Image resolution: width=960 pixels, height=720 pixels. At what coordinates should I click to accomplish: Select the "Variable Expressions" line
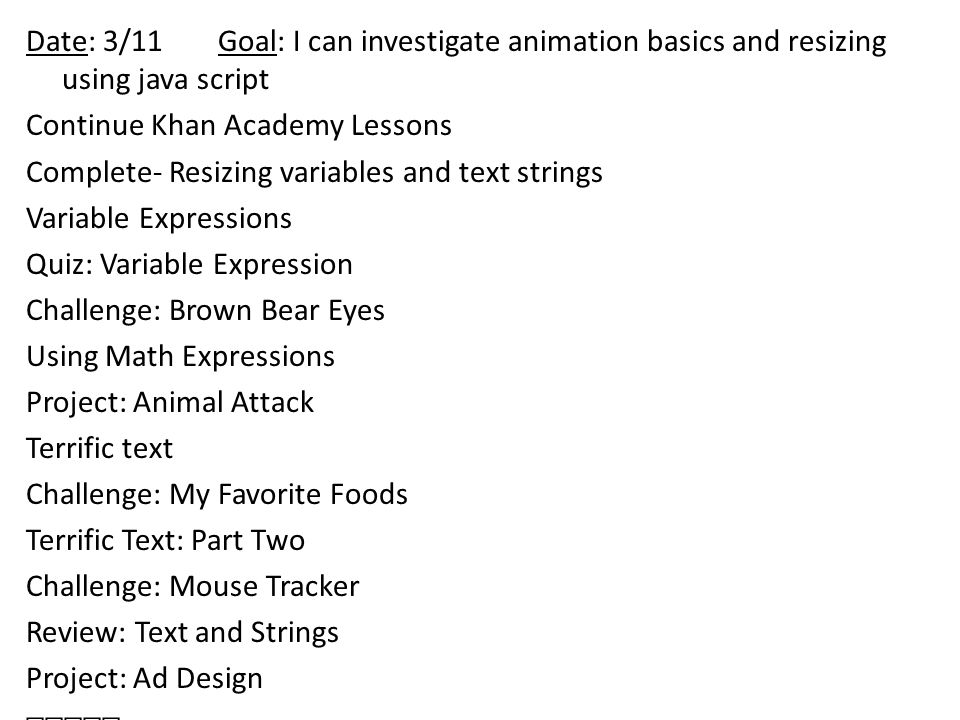pyautogui.click(x=159, y=219)
